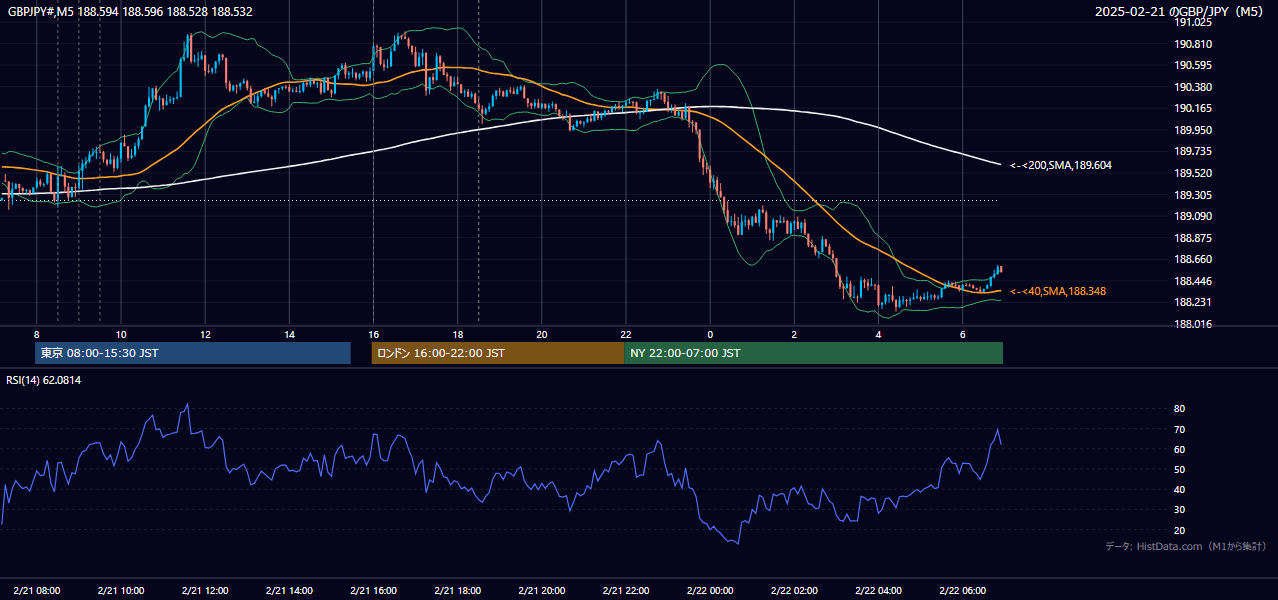1278x600 pixels.
Task: Click RSI scale value 60
Action: pyautogui.click(x=1179, y=449)
